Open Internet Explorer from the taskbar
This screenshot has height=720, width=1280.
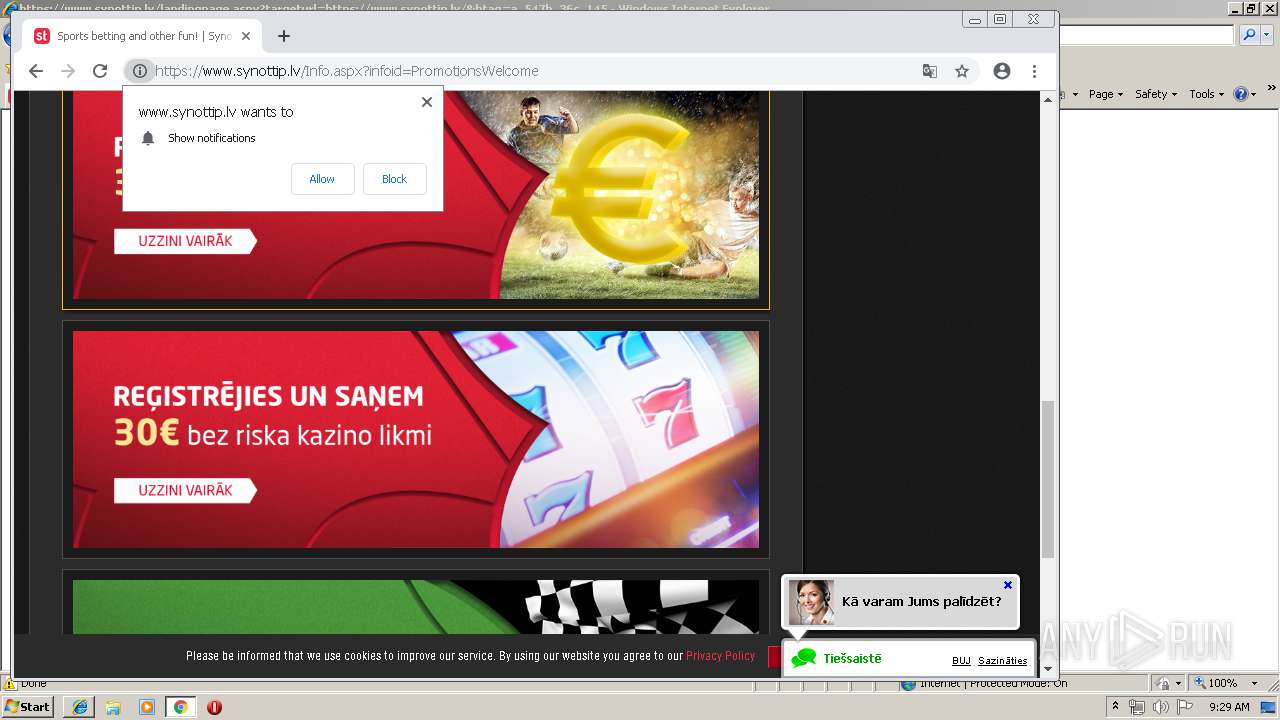80,707
